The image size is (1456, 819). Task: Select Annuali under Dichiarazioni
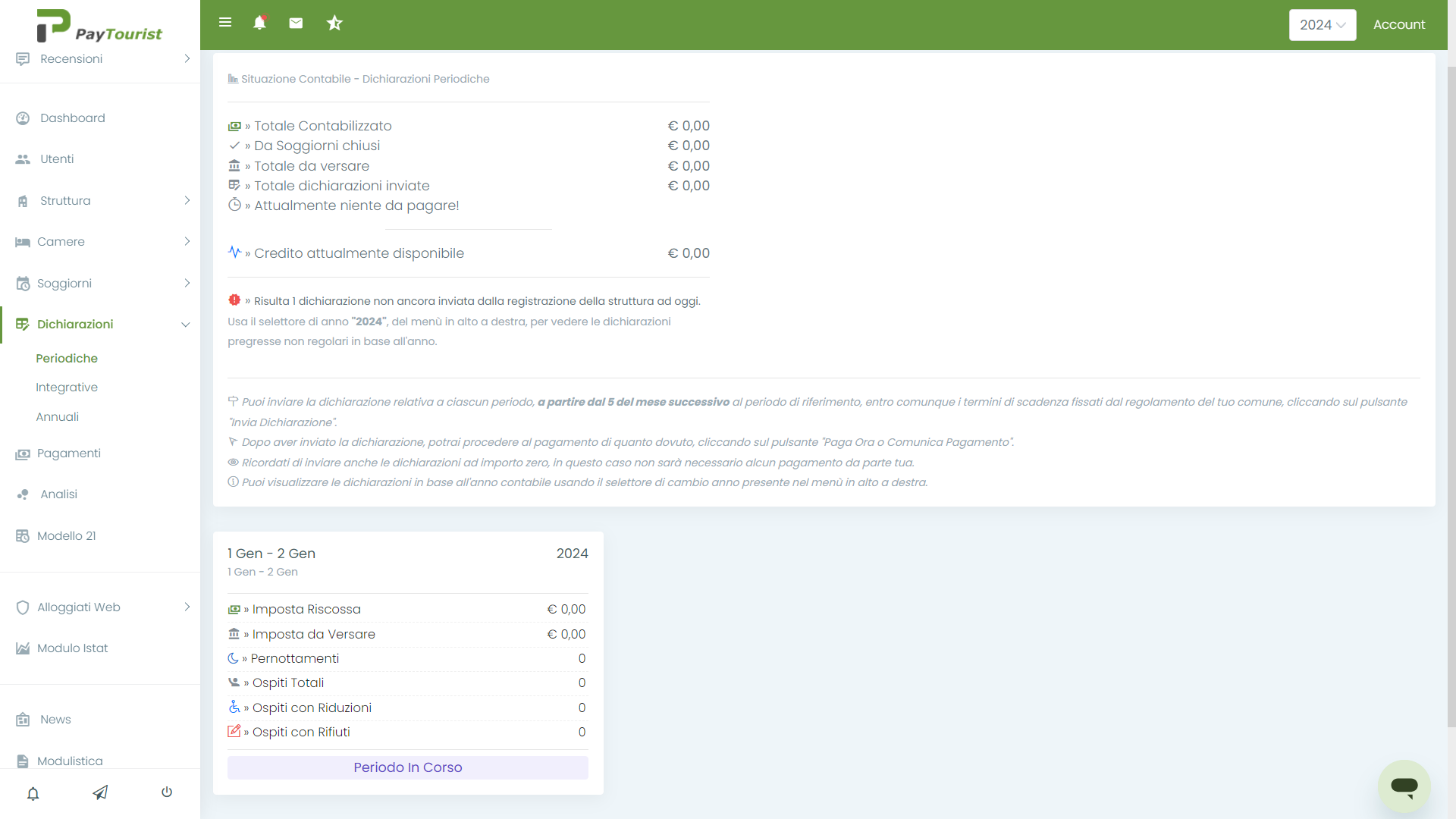tap(58, 417)
